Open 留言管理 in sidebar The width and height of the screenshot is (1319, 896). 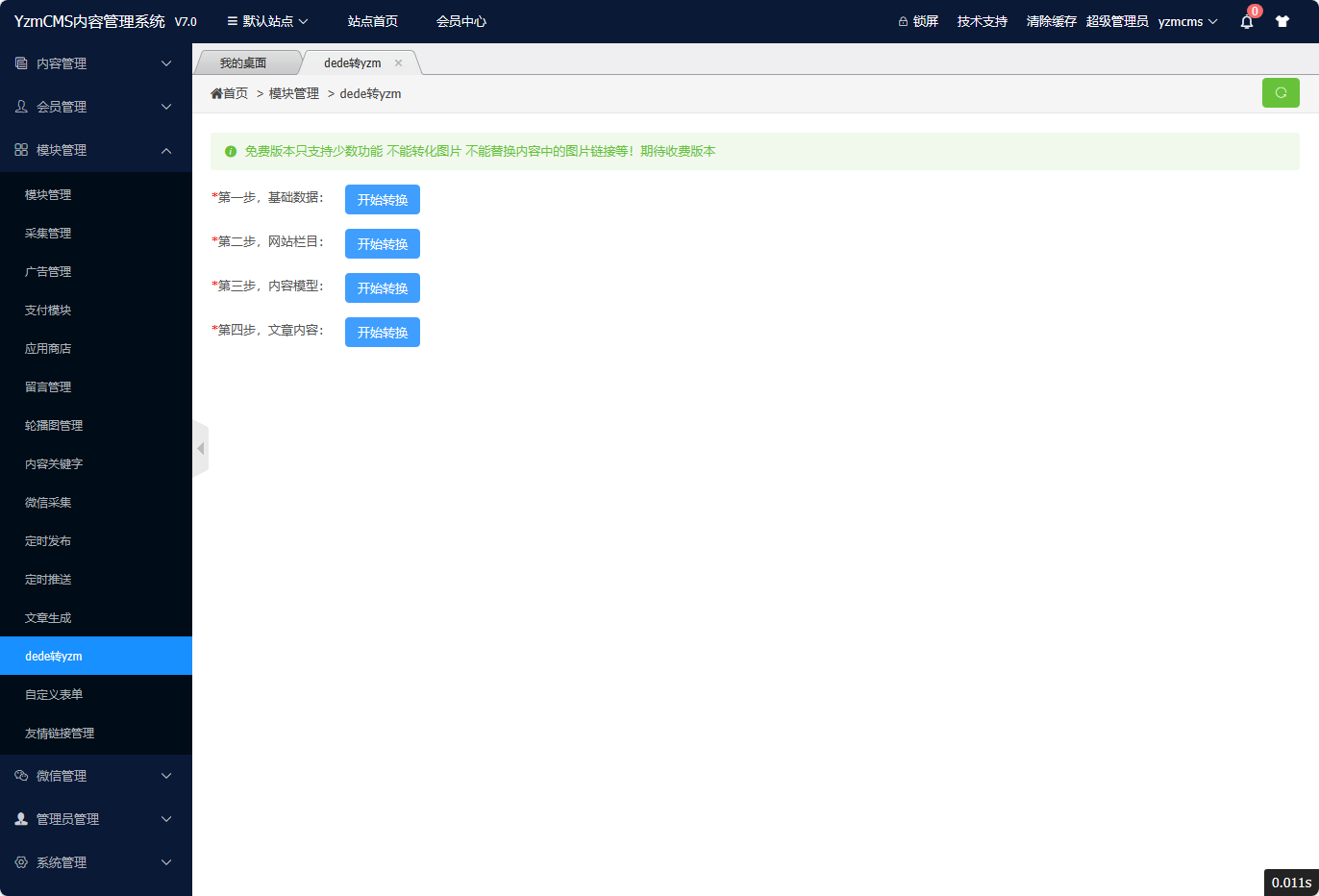(x=96, y=386)
